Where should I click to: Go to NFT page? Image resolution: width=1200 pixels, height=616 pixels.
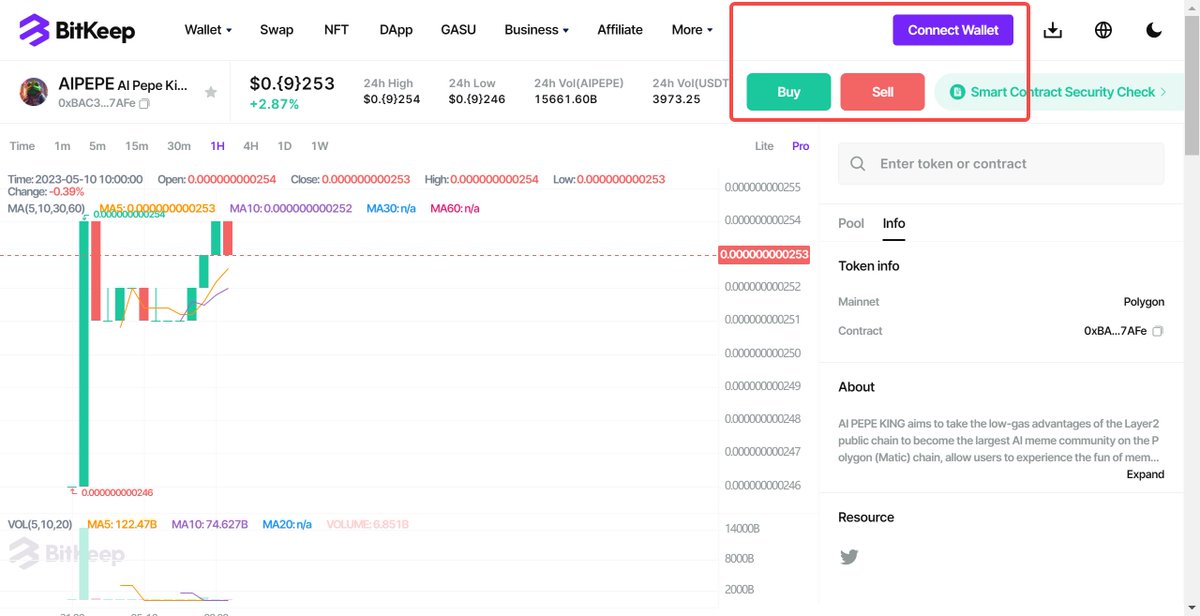[337, 30]
